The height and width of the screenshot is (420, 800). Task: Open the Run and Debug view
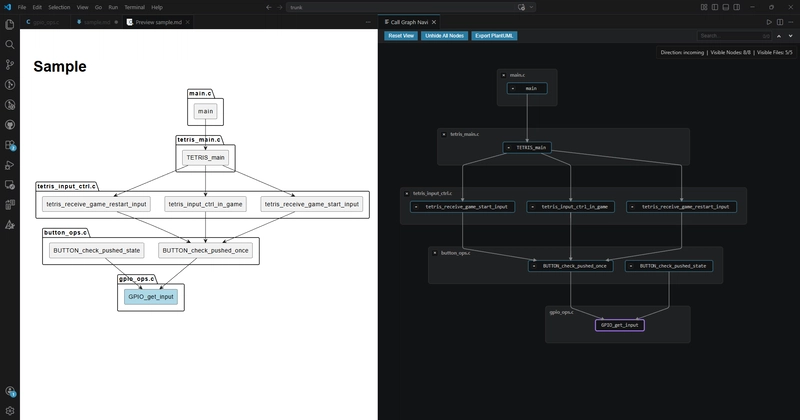(x=10, y=165)
